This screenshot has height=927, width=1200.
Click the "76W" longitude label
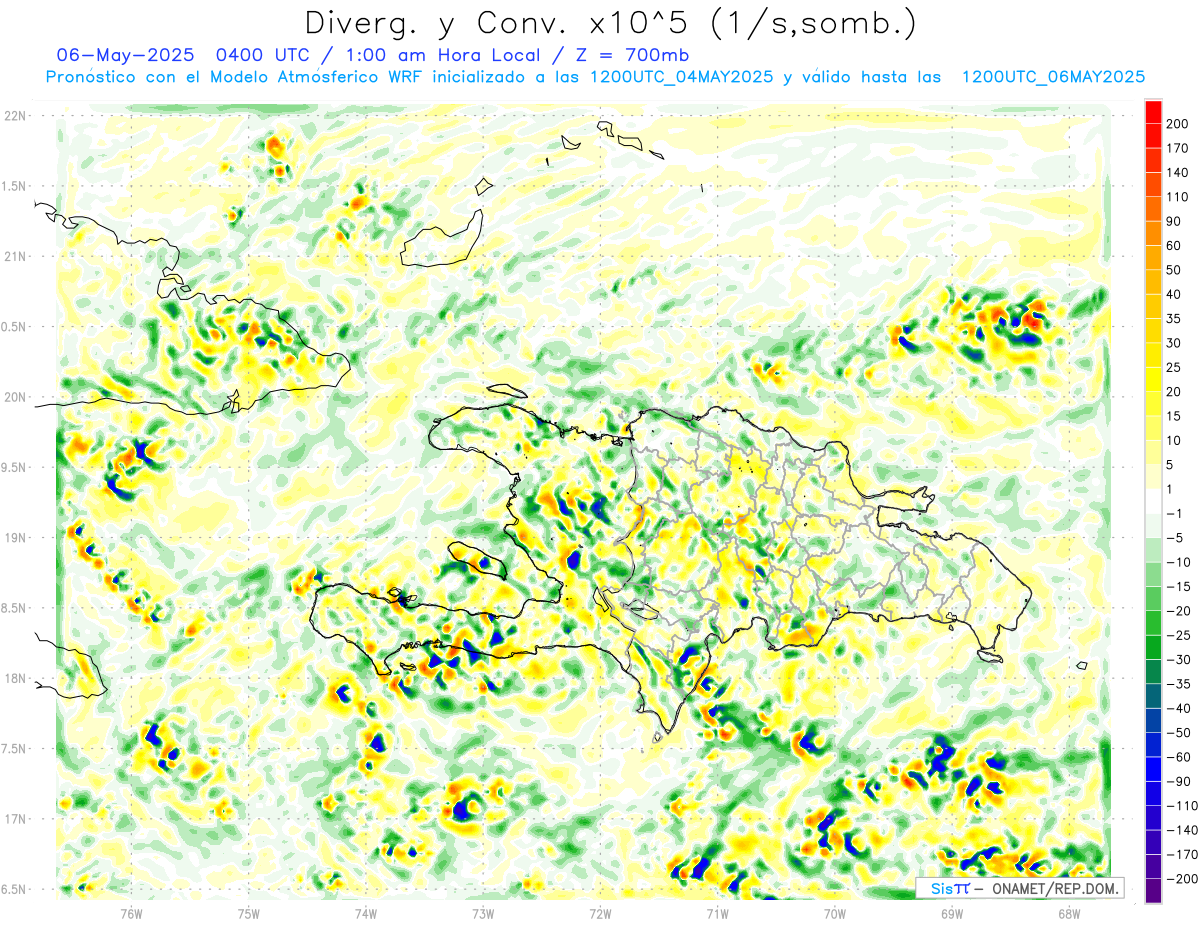point(131,912)
